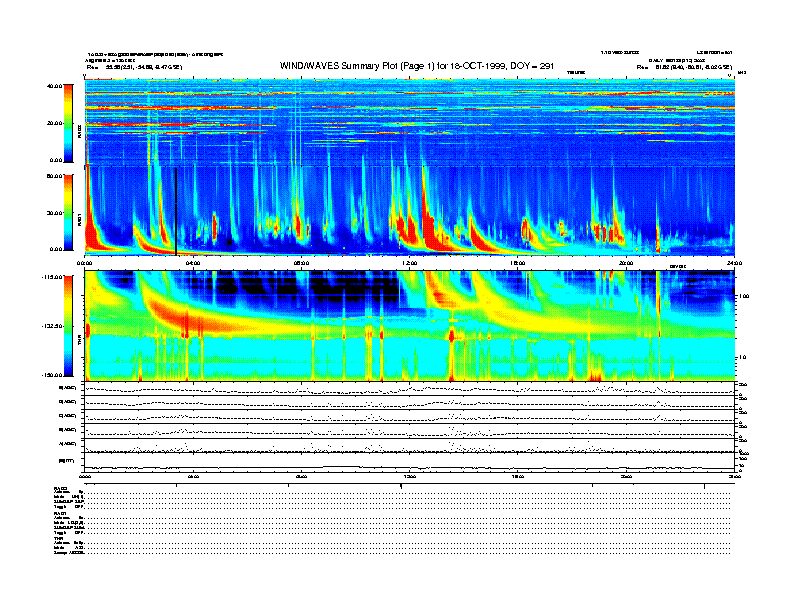Click the TNR heading in the bottom status table

(58, 538)
